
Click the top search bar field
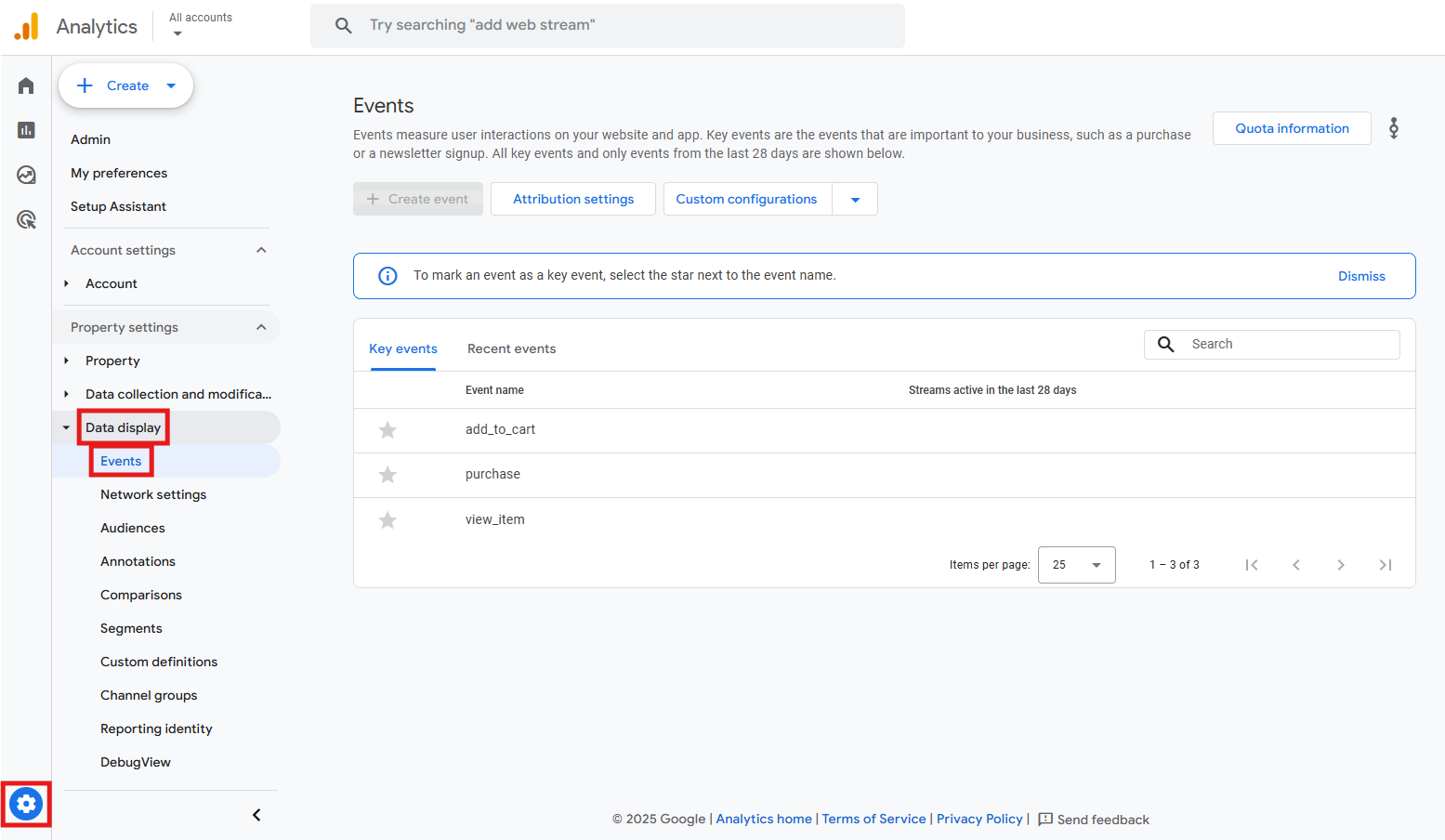point(608,25)
